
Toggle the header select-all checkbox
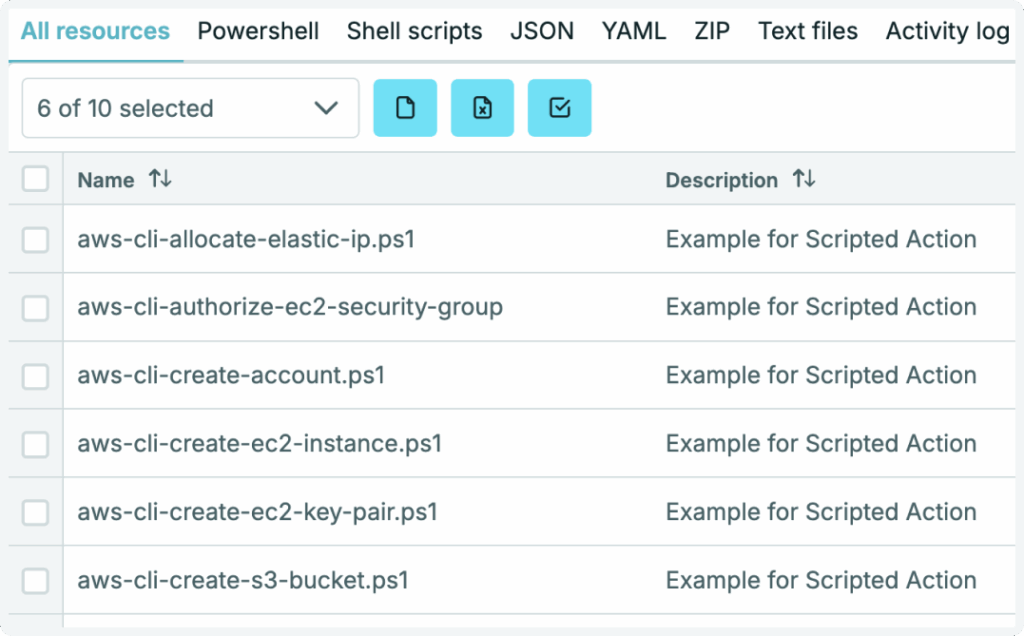click(36, 179)
